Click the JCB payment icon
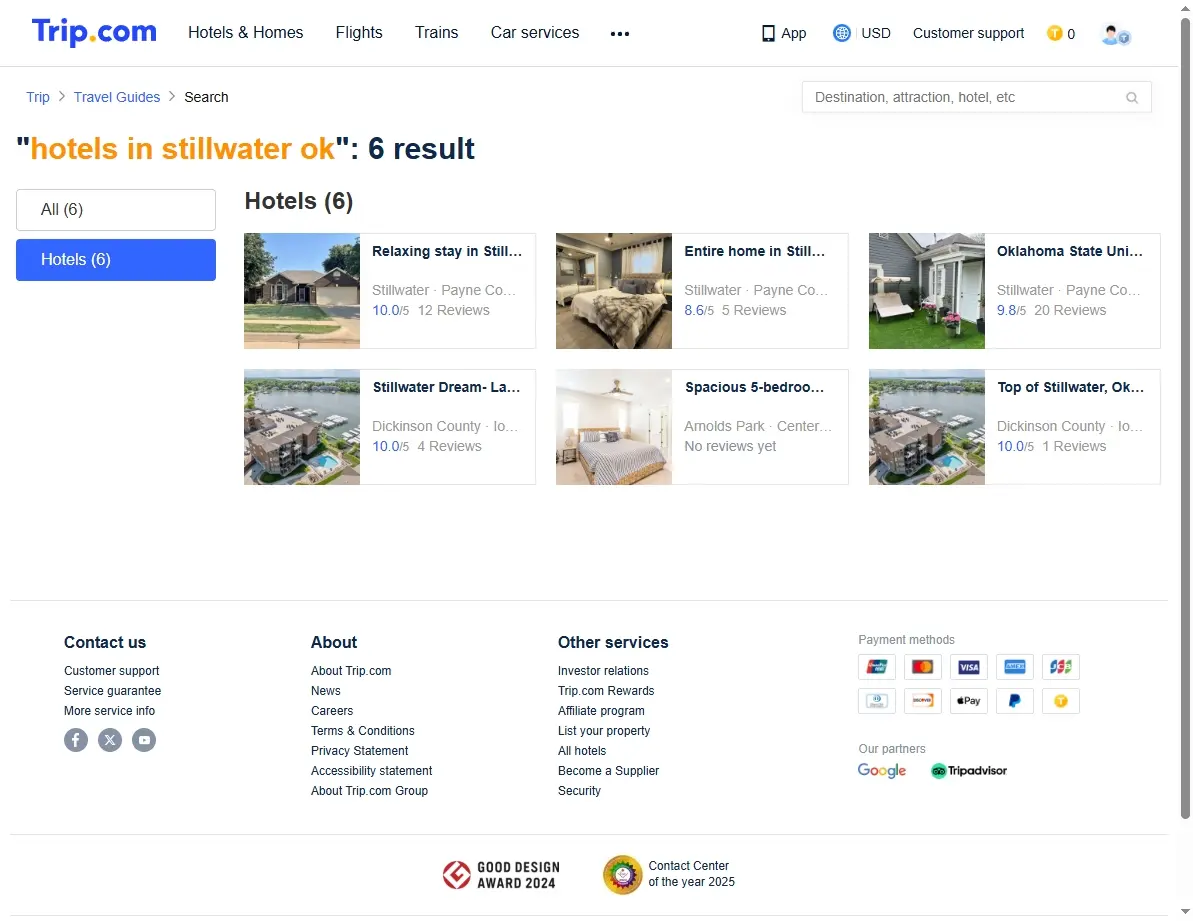 tap(1061, 667)
